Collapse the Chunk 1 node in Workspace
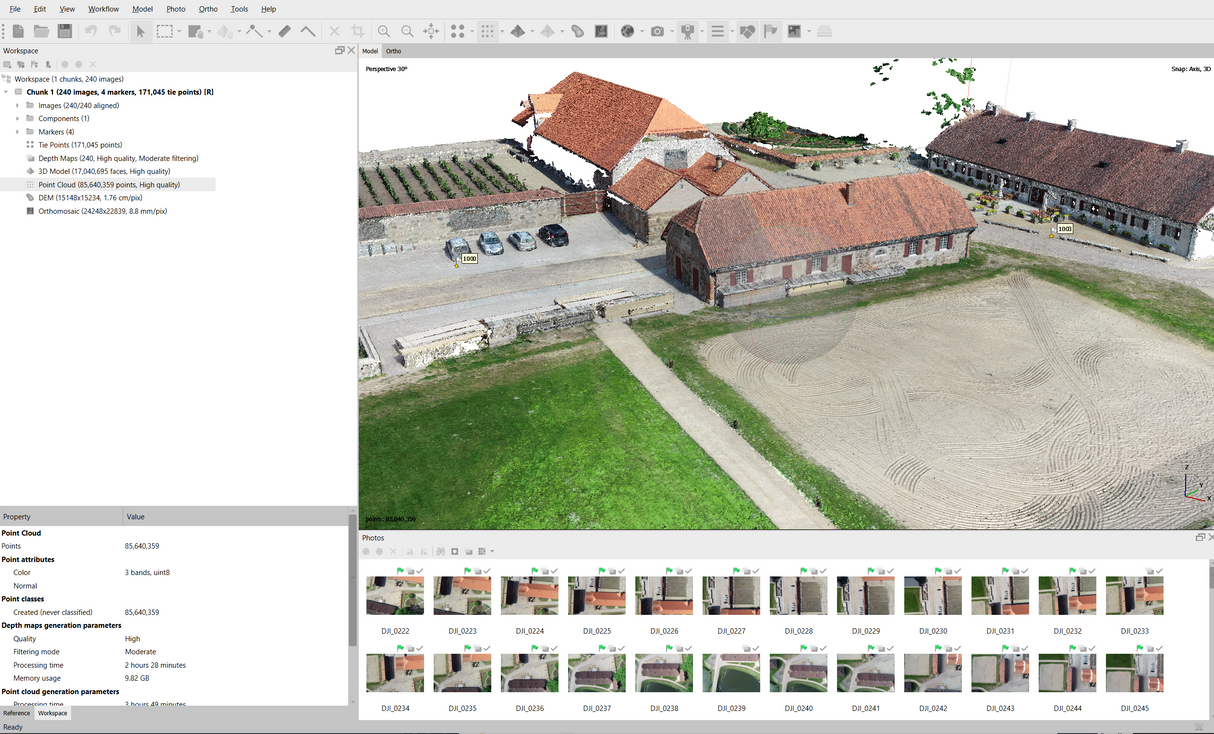The height and width of the screenshot is (734, 1214). 7,91
